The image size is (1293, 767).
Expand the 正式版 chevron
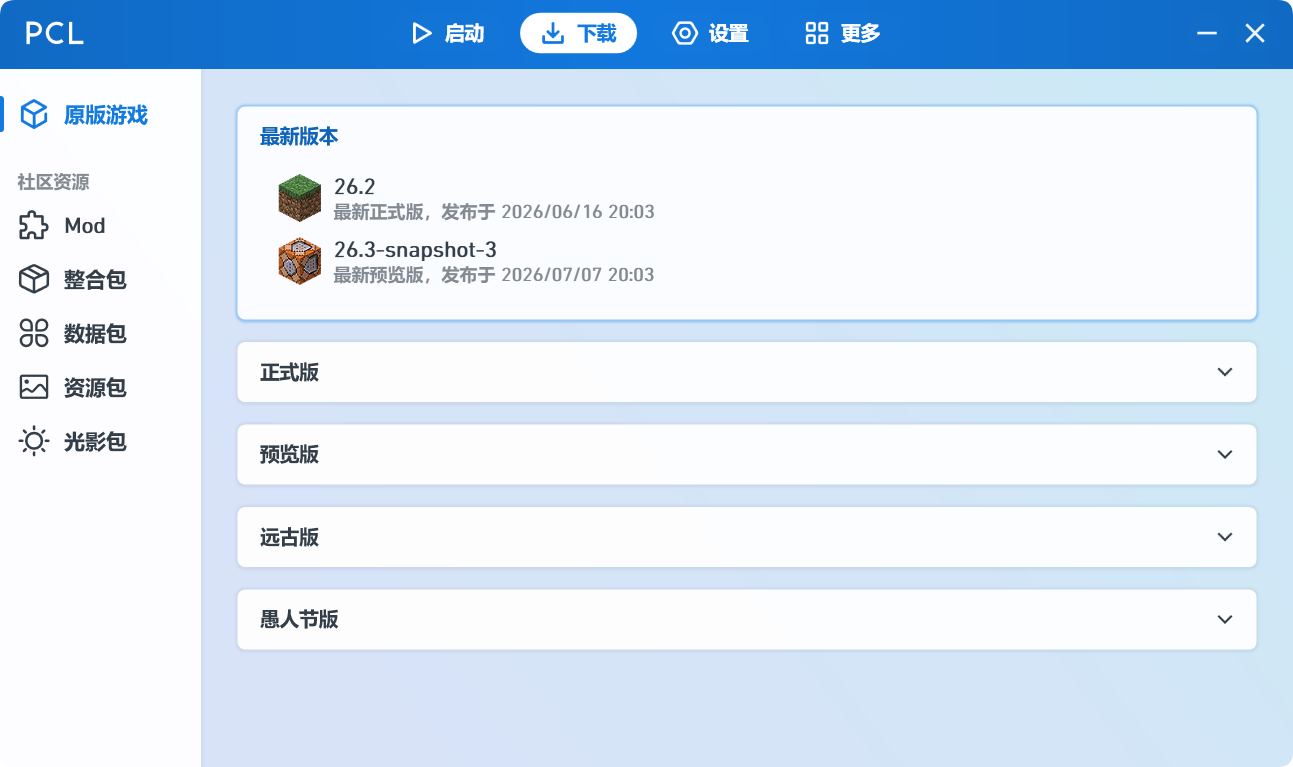[1225, 372]
